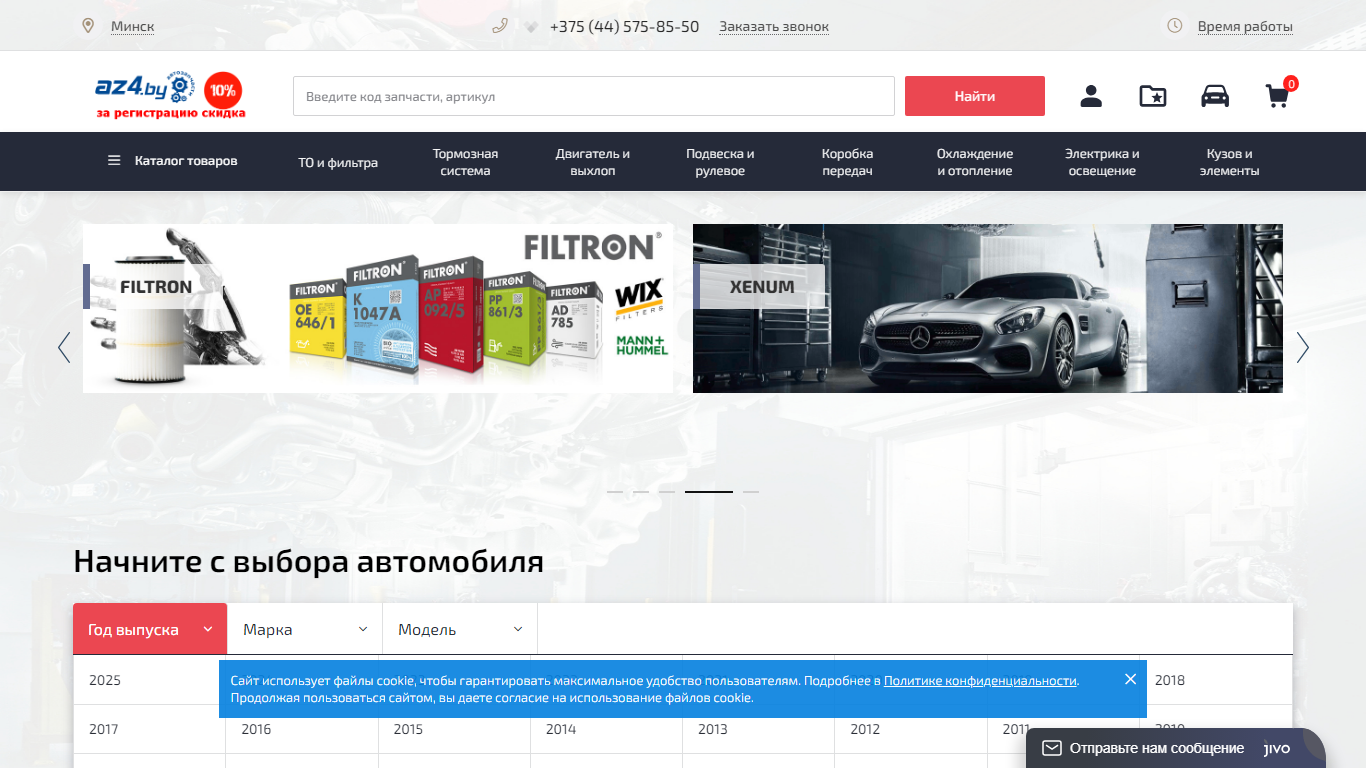The width and height of the screenshot is (1366, 768).
Task: Open the Подвеска и рулевое menu item
Action: [x=720, y=162]
